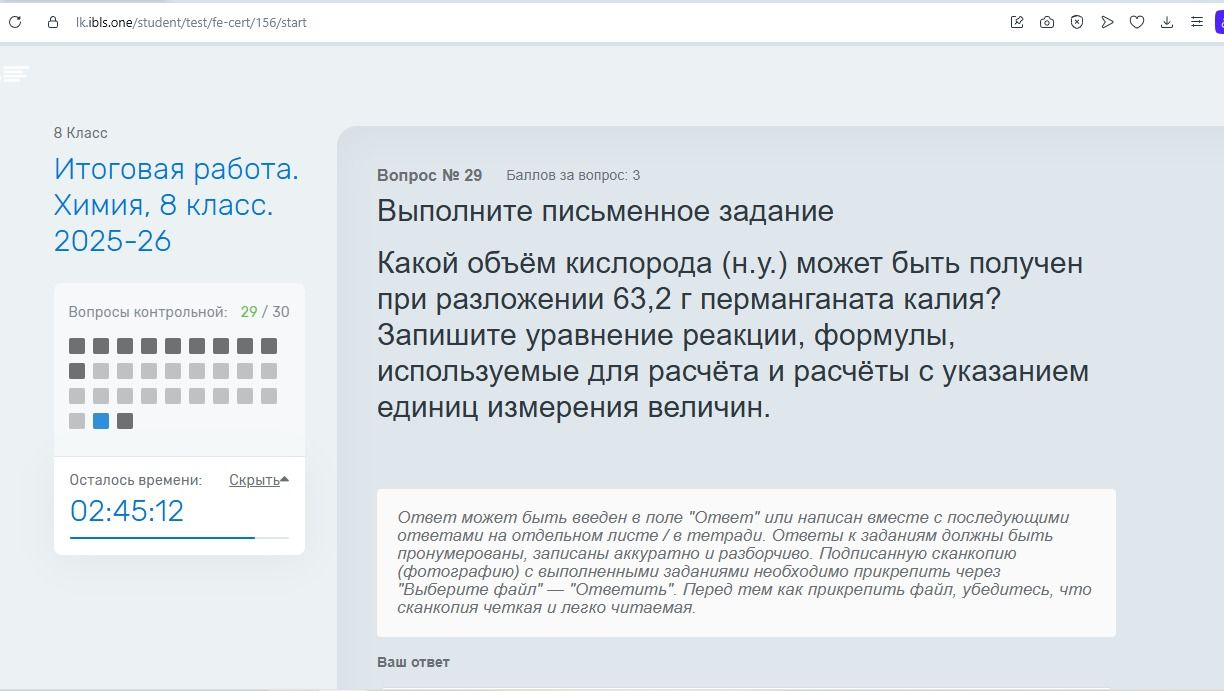Select the blue current-question square (question 29)
The image size is (1224, 691).
[x=101, y=421]
